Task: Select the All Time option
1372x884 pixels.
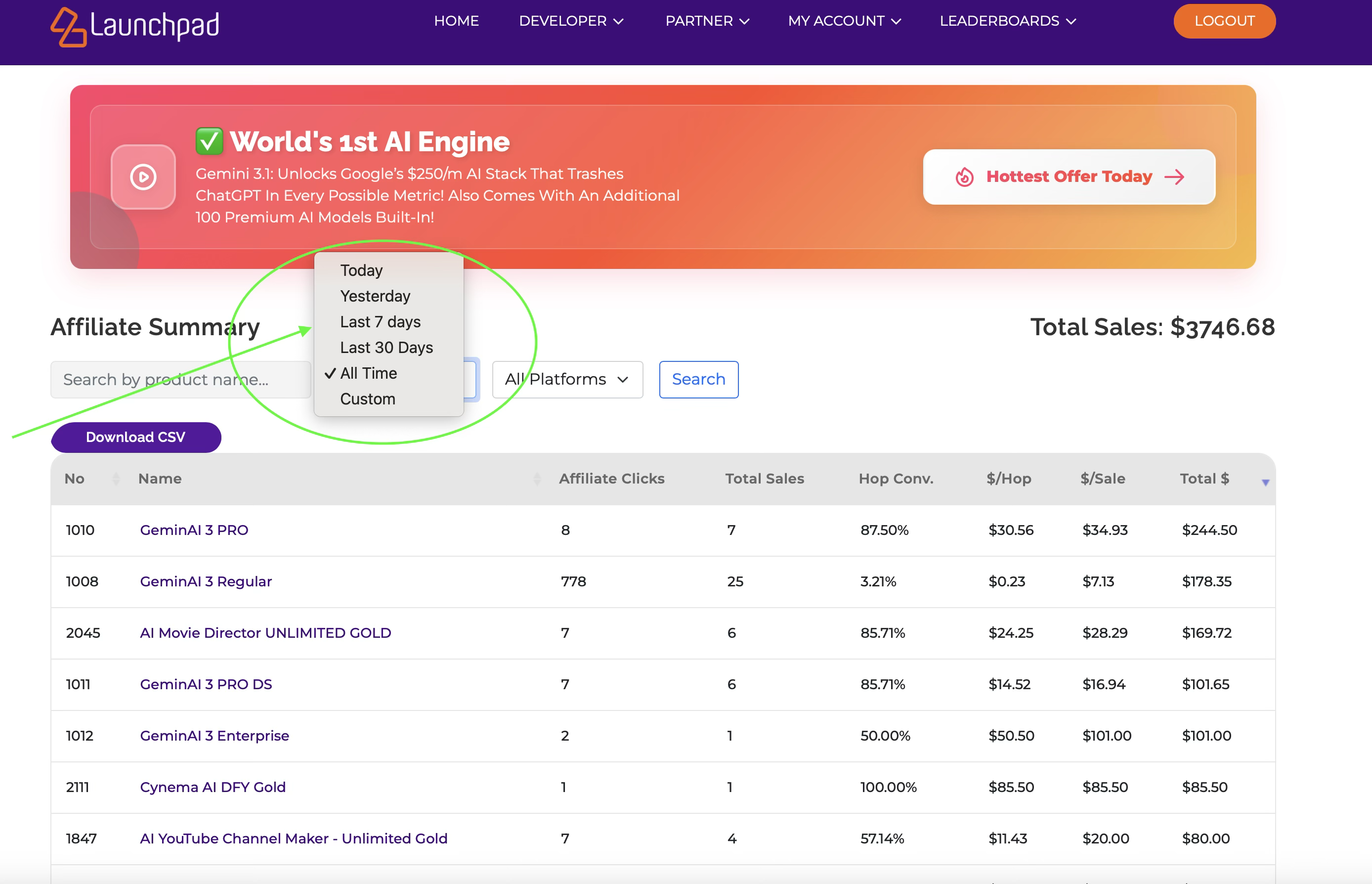Action: 368,374
